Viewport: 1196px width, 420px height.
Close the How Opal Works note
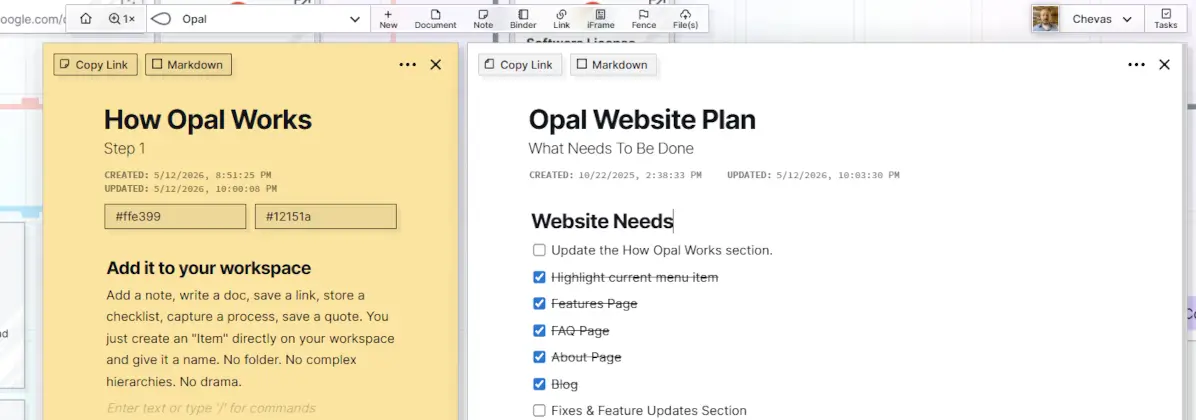click(x=436, y=65)
